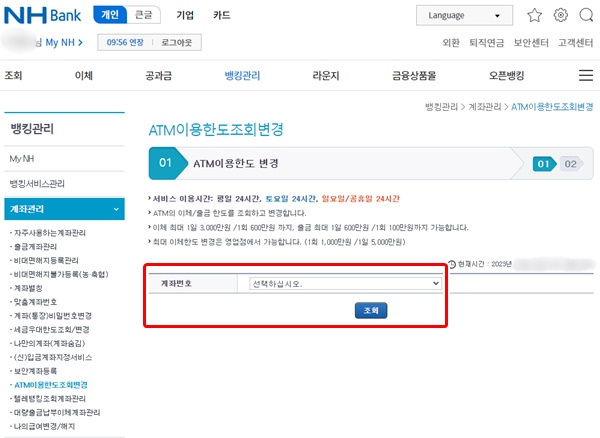Click 로그아웃 logout button
The image size is (600, 438).
coord(176,42)
